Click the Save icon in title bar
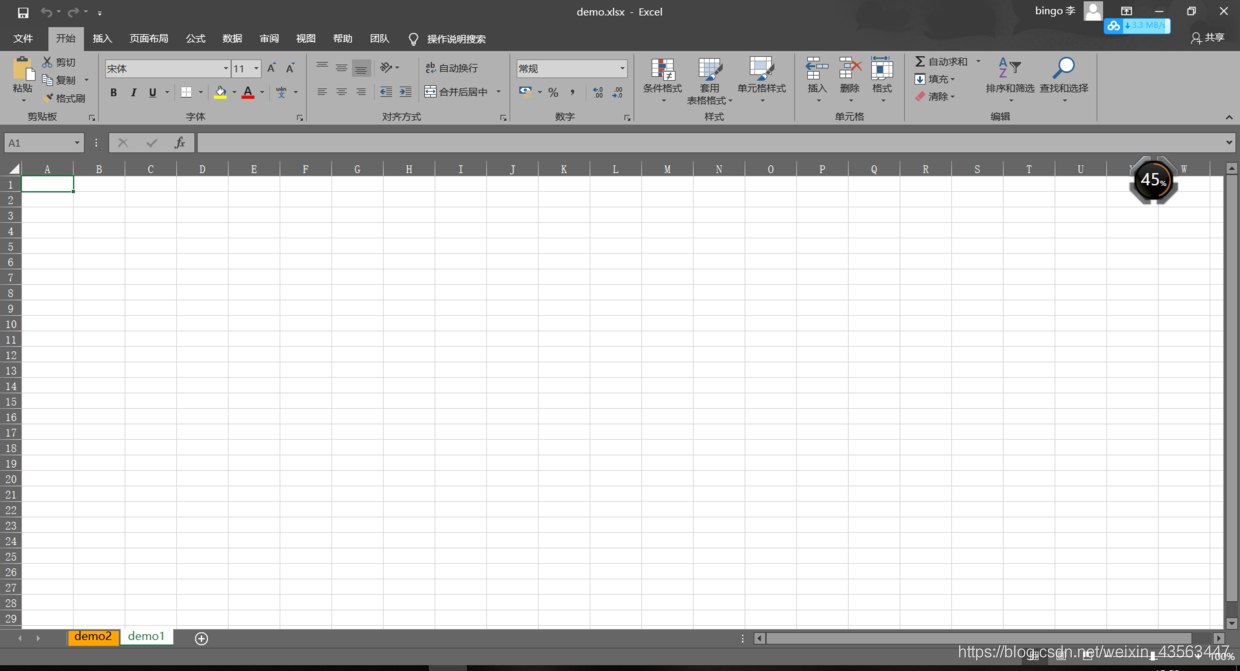 pyautogui.click(x=23, y=12)
